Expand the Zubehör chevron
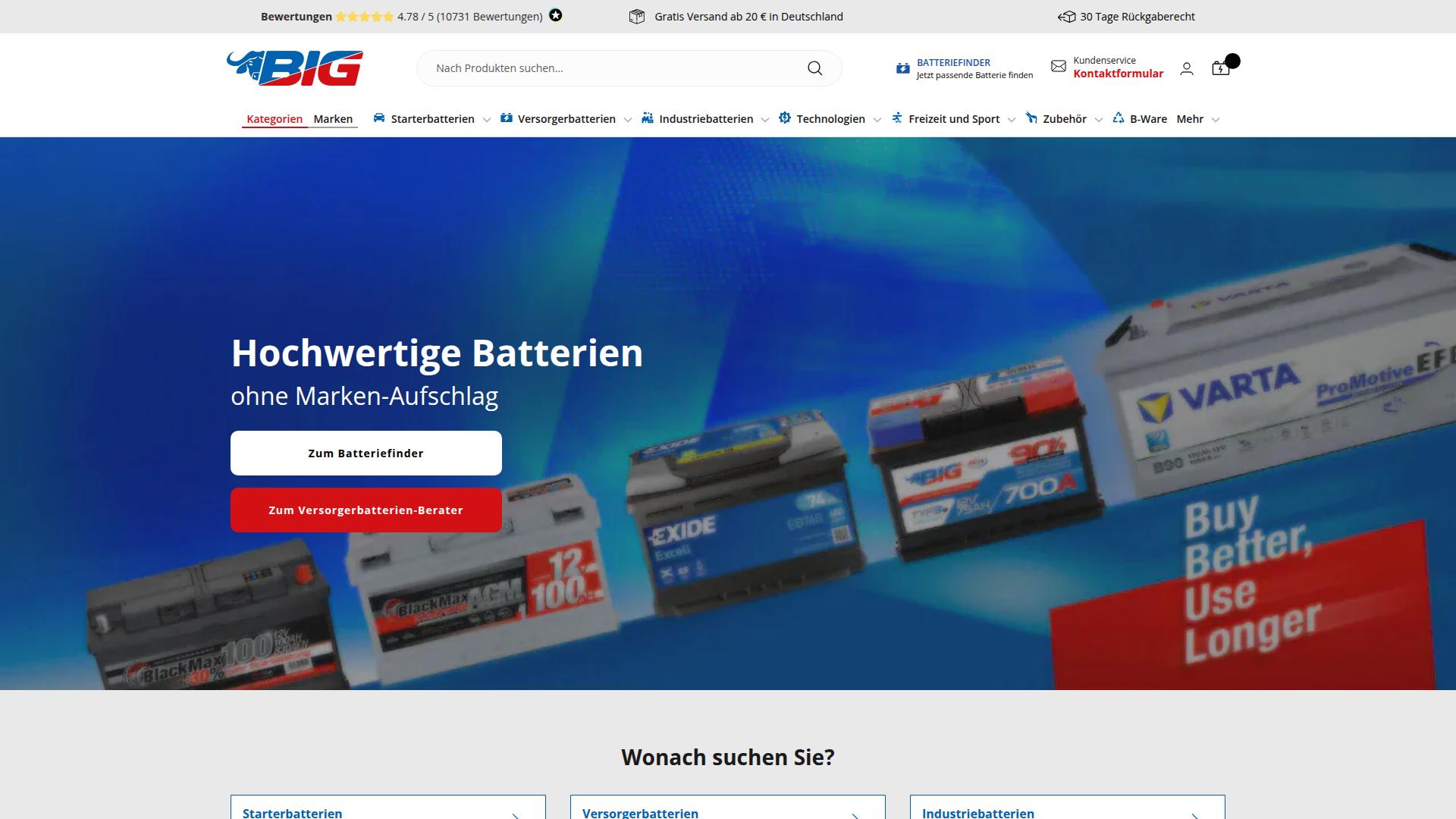This screenshot has height=819, width=1456. click(x=1099, y=120)
